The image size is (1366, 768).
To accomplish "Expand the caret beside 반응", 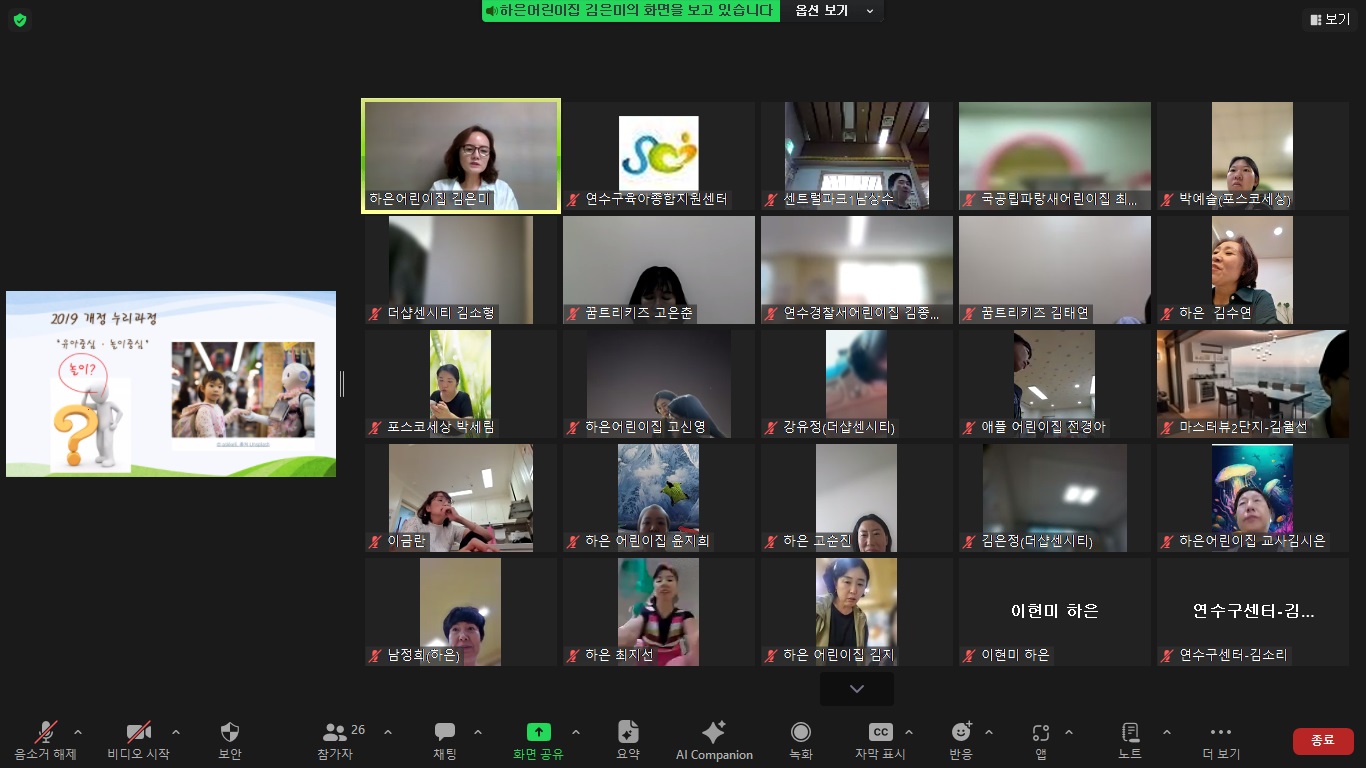I will pyautogui.click(x=989, y=731).
